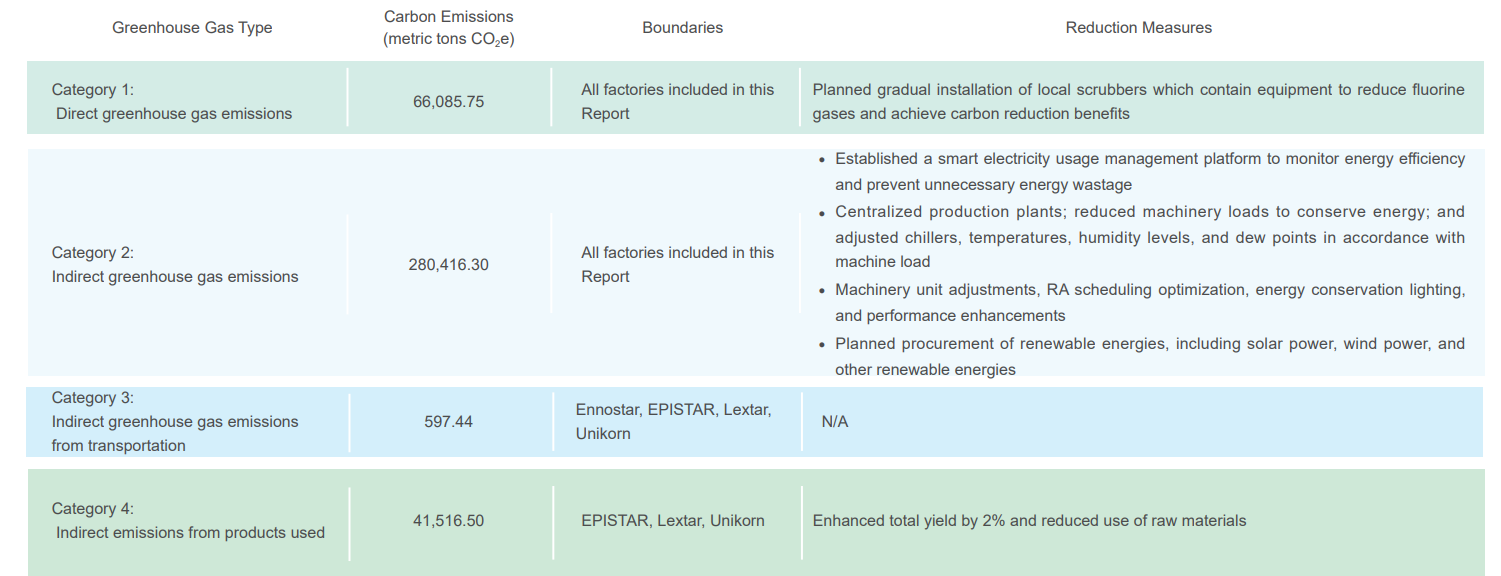Viewport: 1501px width, 576px height.
Task: Click the Ennostar, EPISTAR, Lextar, Unikorn cell
Action: click(x=673, y=421)
